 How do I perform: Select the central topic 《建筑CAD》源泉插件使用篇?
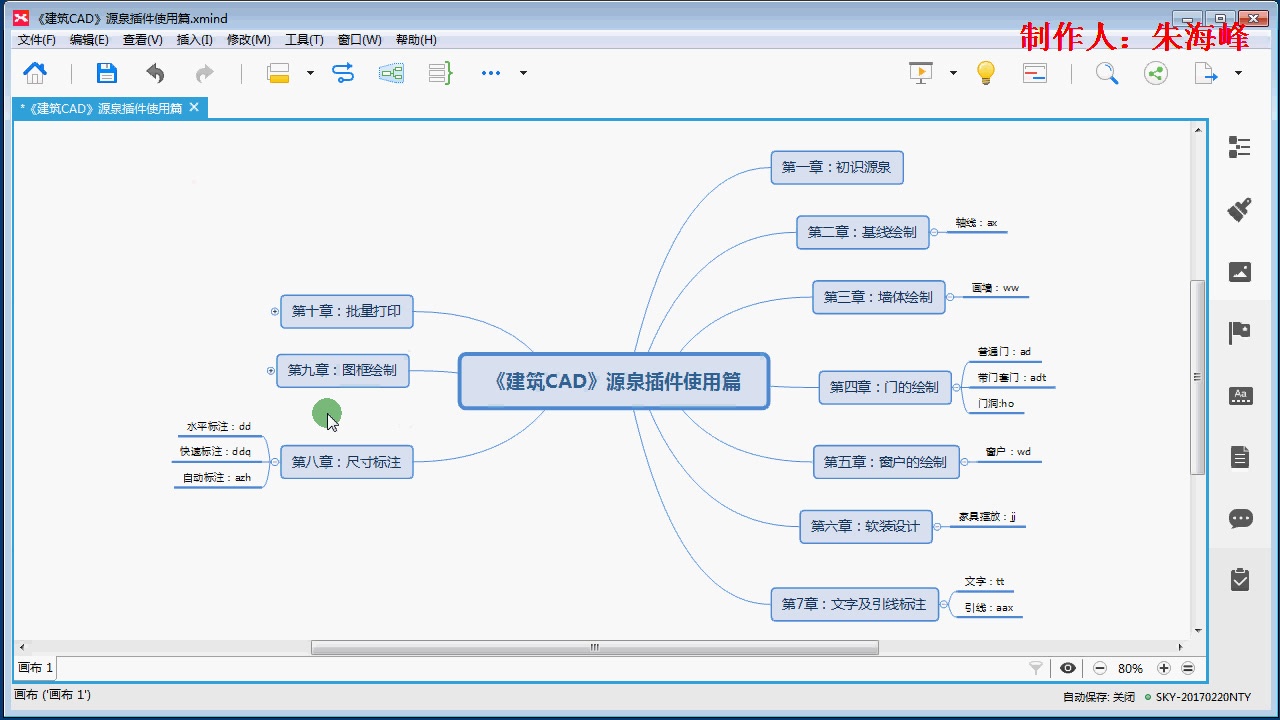614,381
